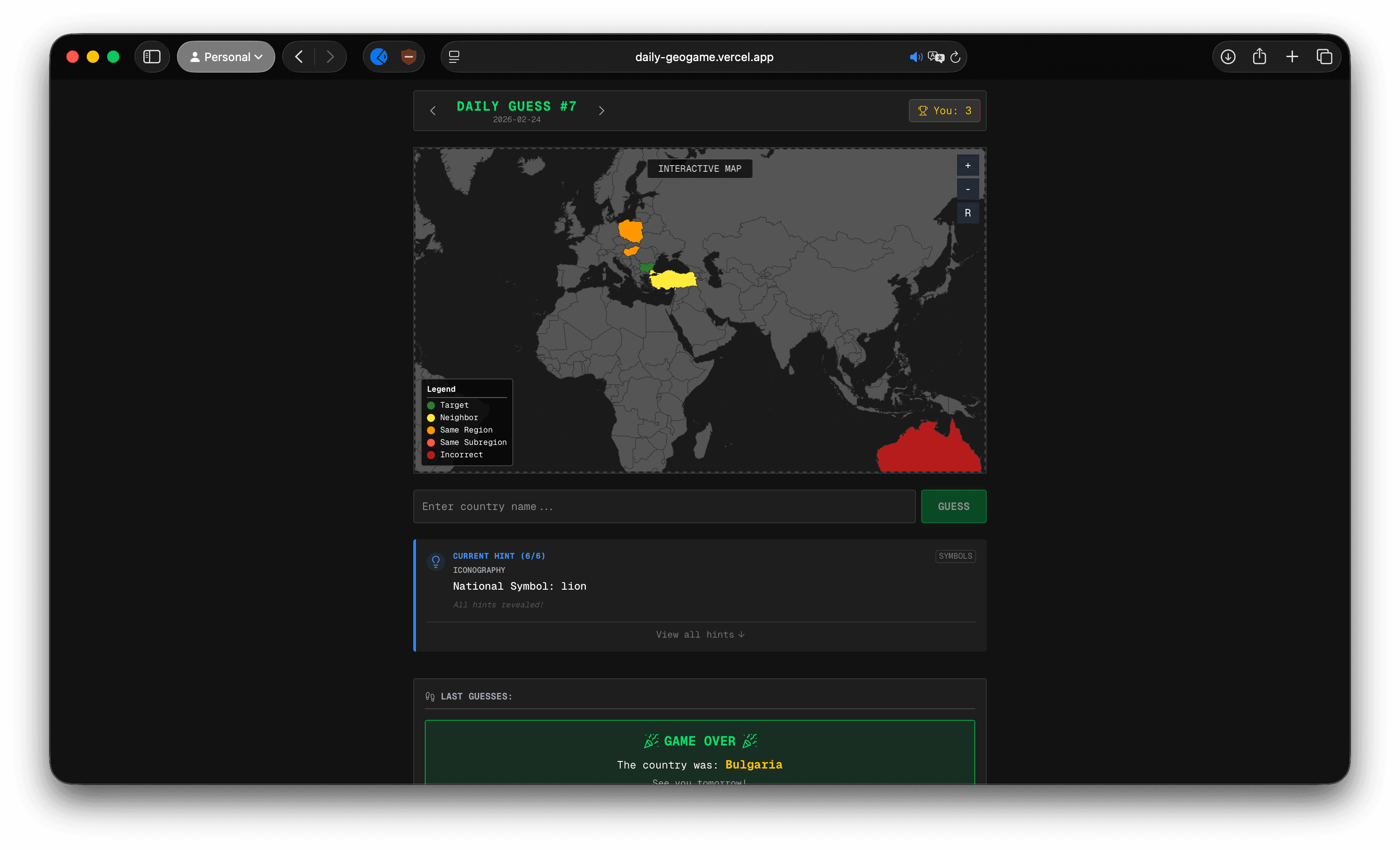
Task: Click the Enter country name field
Action: 664,506
